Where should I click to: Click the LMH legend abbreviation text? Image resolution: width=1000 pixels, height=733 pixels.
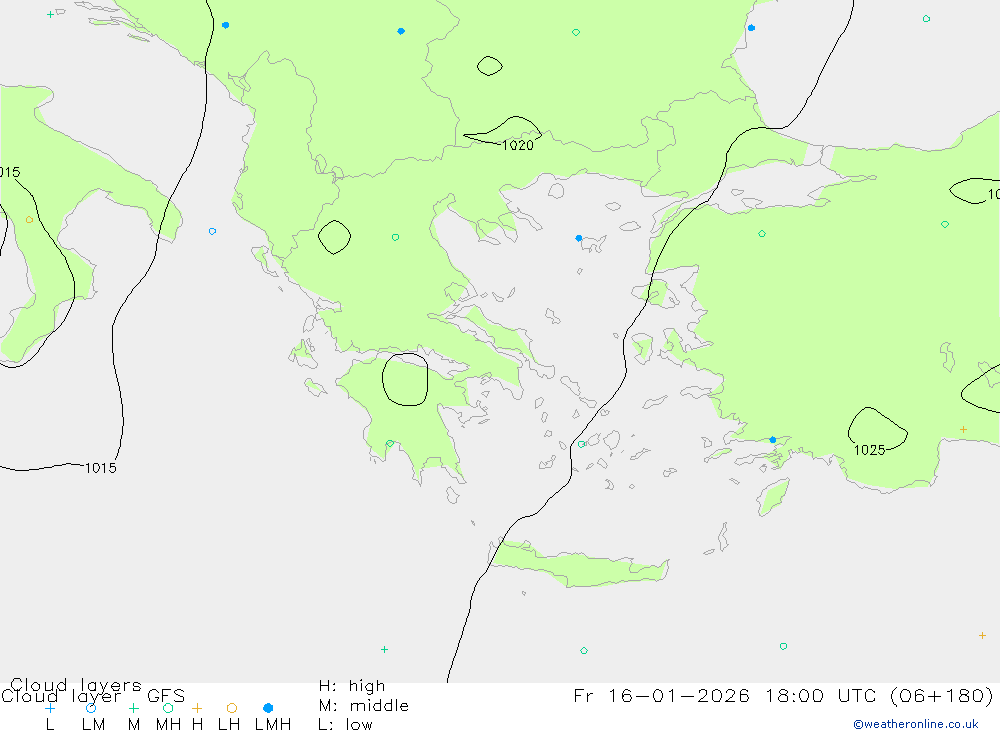click(x=273, y=725)
